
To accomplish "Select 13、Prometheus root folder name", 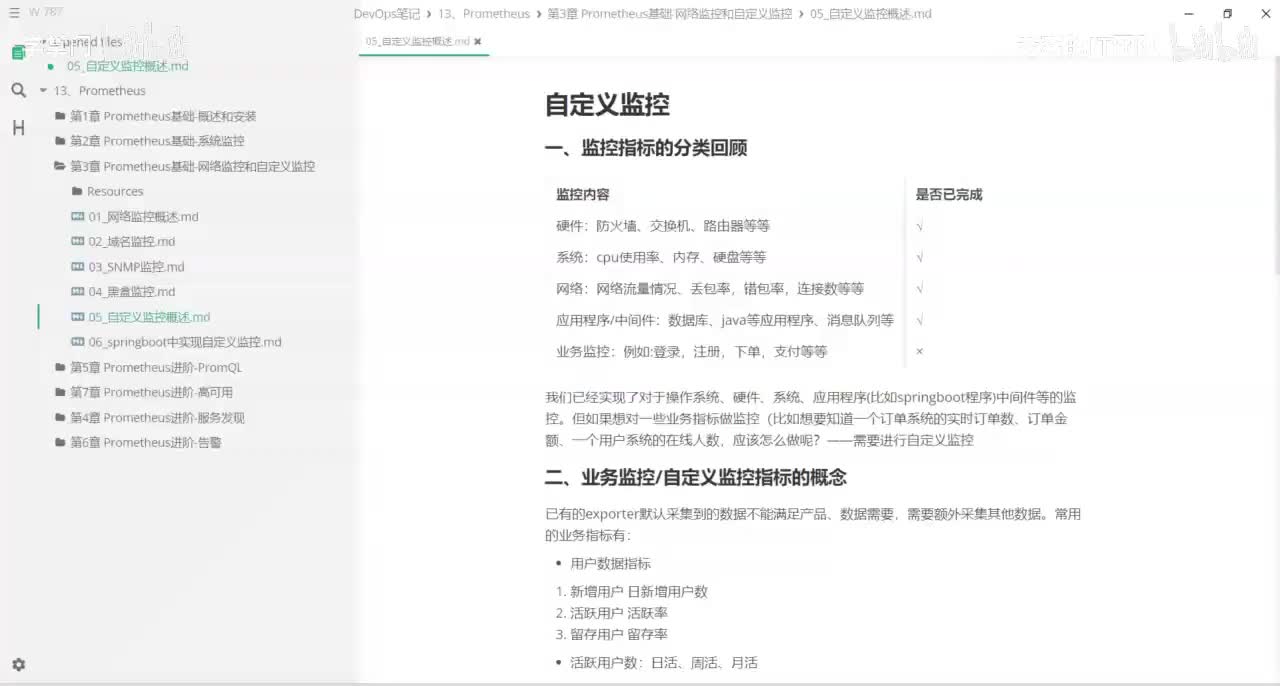I will (x=99, y=91).
